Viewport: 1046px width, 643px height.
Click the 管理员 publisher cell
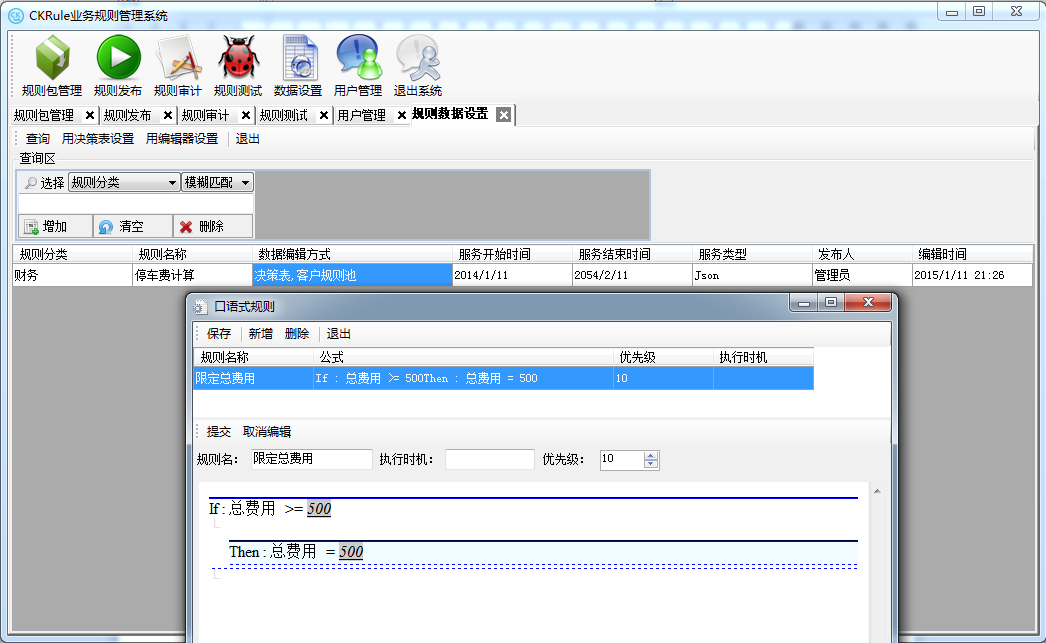coord(862,275)
